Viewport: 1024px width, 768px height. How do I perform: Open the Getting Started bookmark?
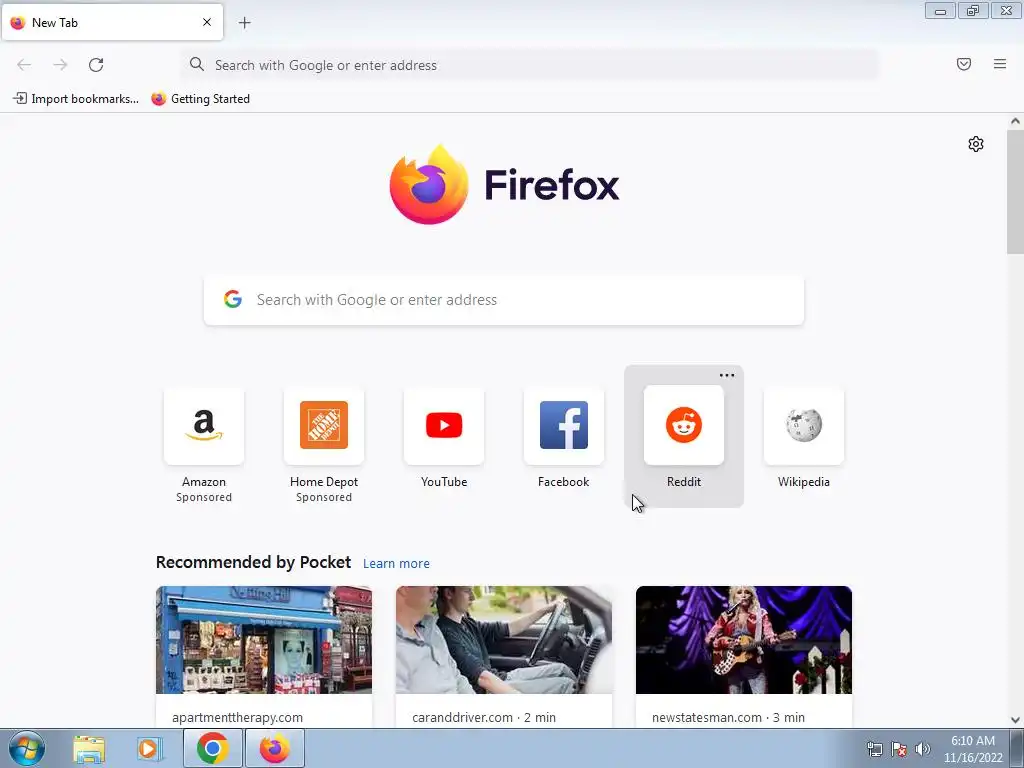[201, 99]
